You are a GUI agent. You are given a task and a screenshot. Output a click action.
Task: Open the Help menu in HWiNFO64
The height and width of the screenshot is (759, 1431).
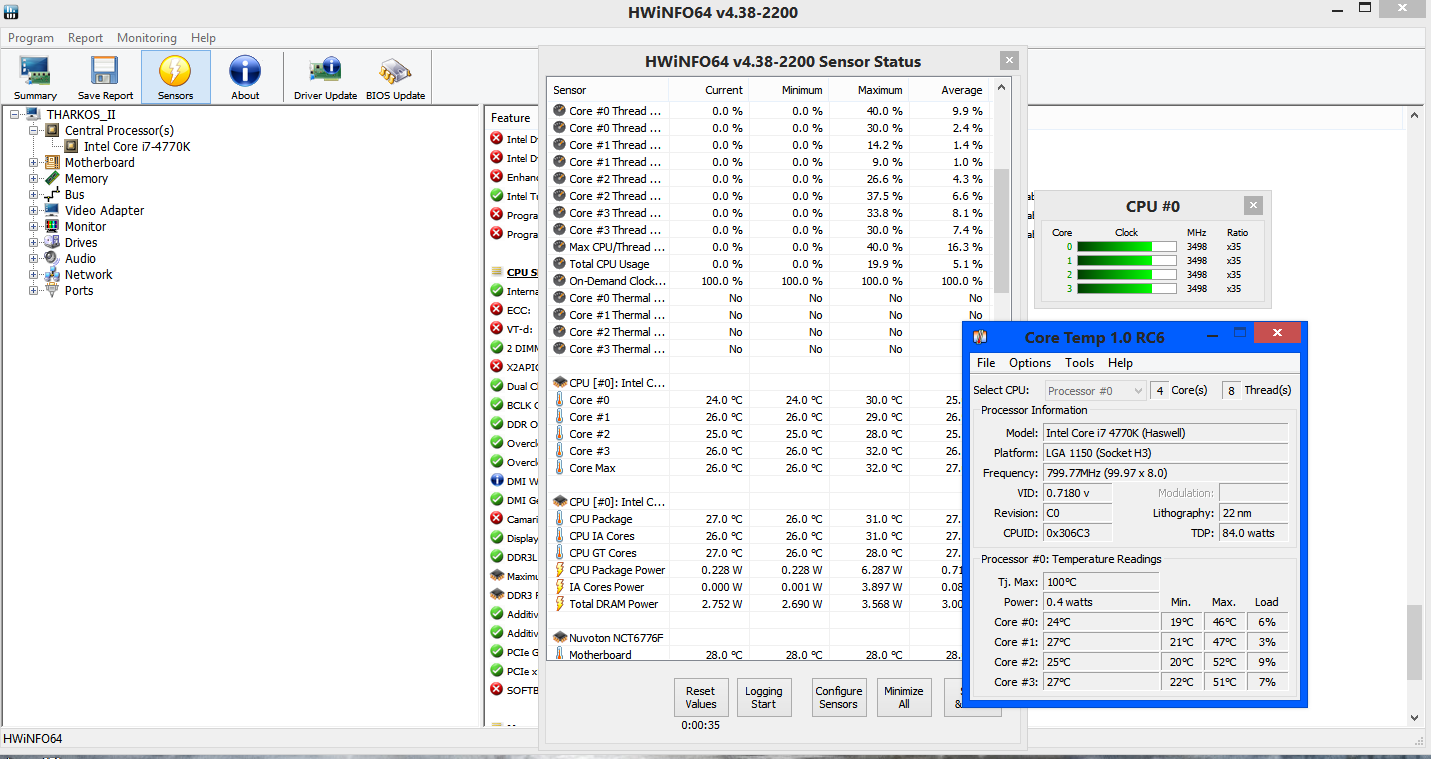coord(203,38)
